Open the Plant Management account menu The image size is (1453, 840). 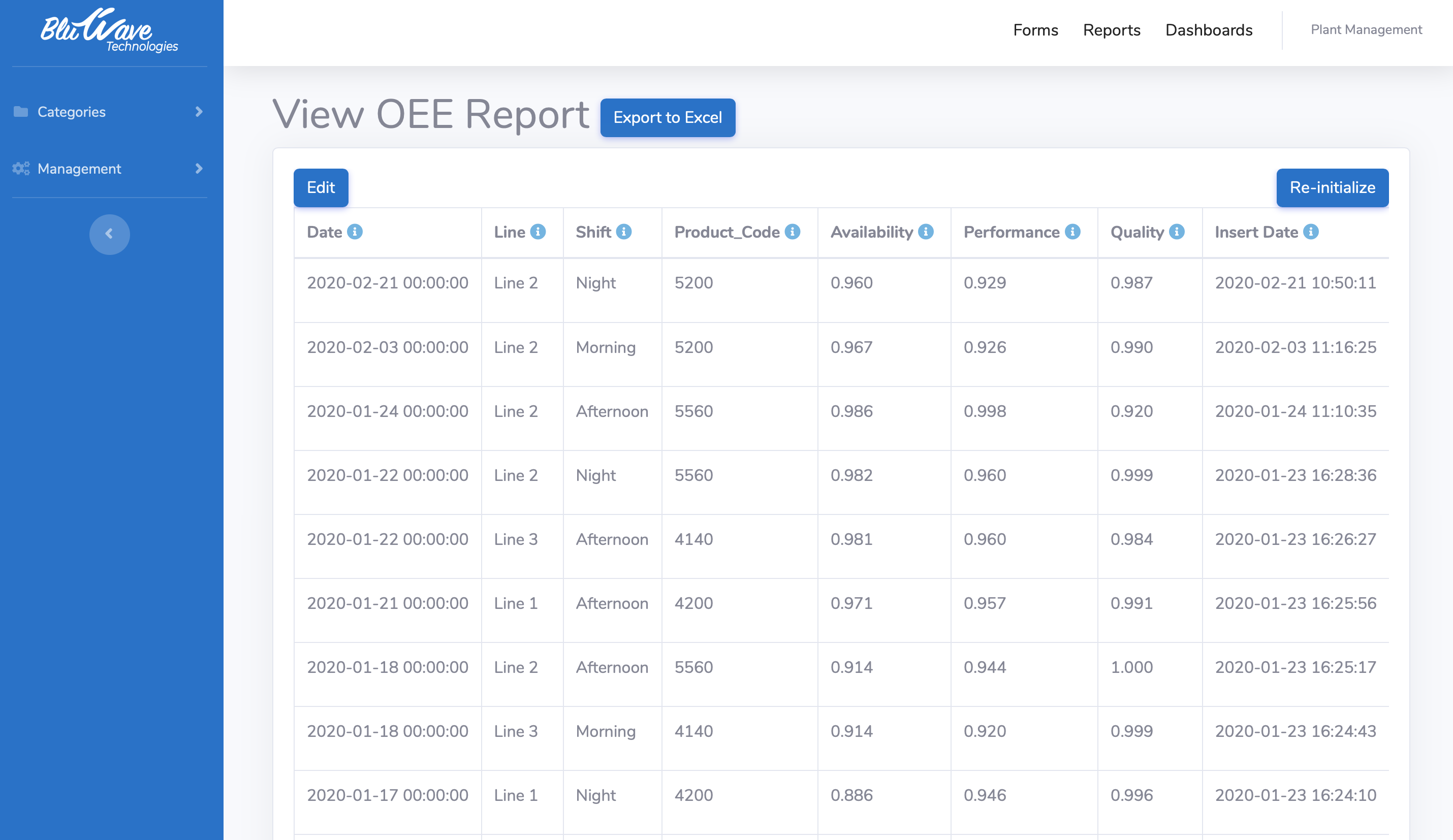click(x=1366, y=29)
